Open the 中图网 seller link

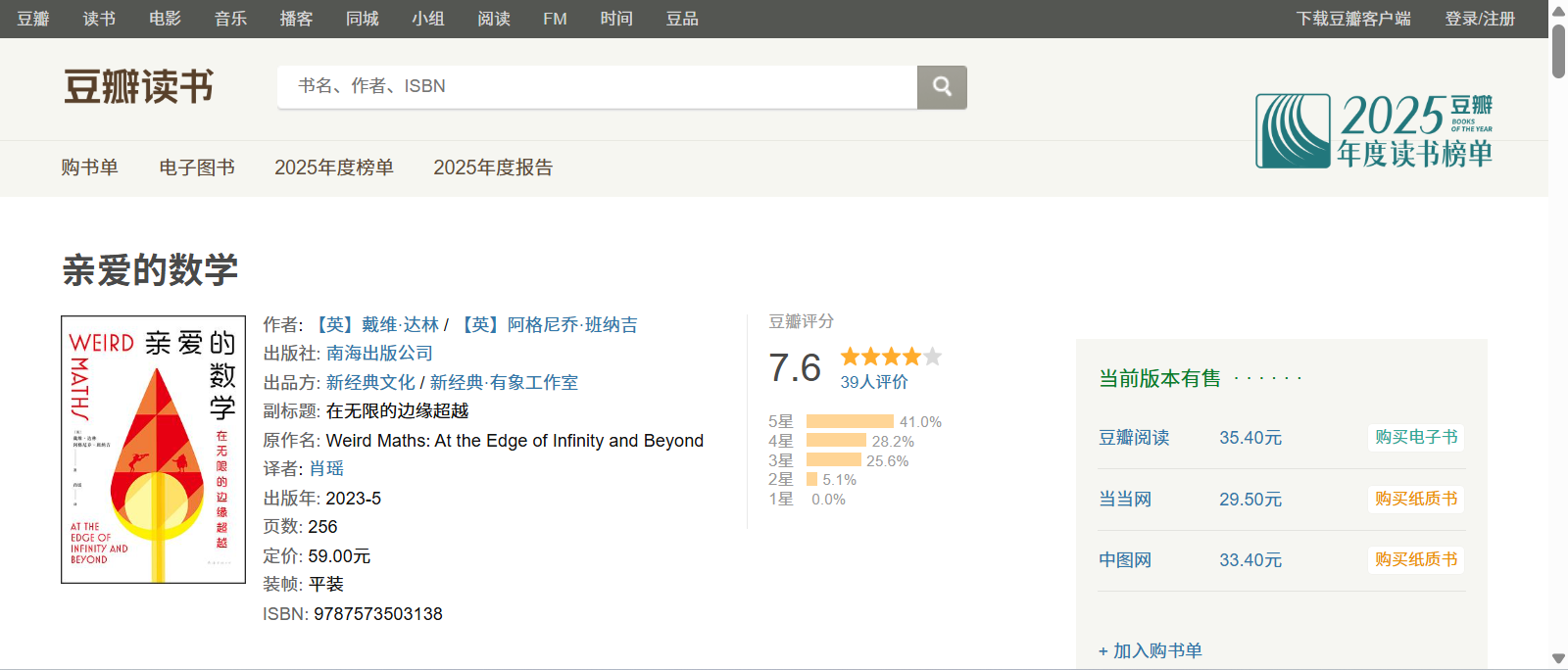pos(1125,560)
